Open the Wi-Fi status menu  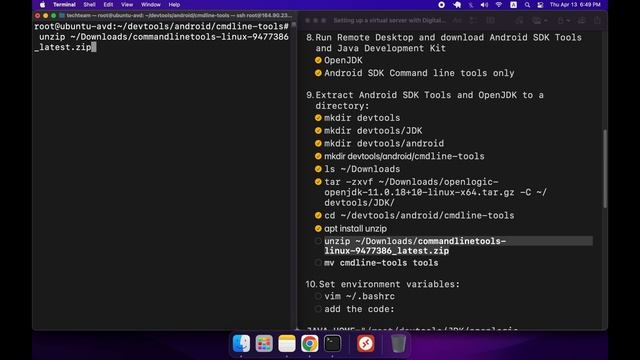tap(499, 5)
